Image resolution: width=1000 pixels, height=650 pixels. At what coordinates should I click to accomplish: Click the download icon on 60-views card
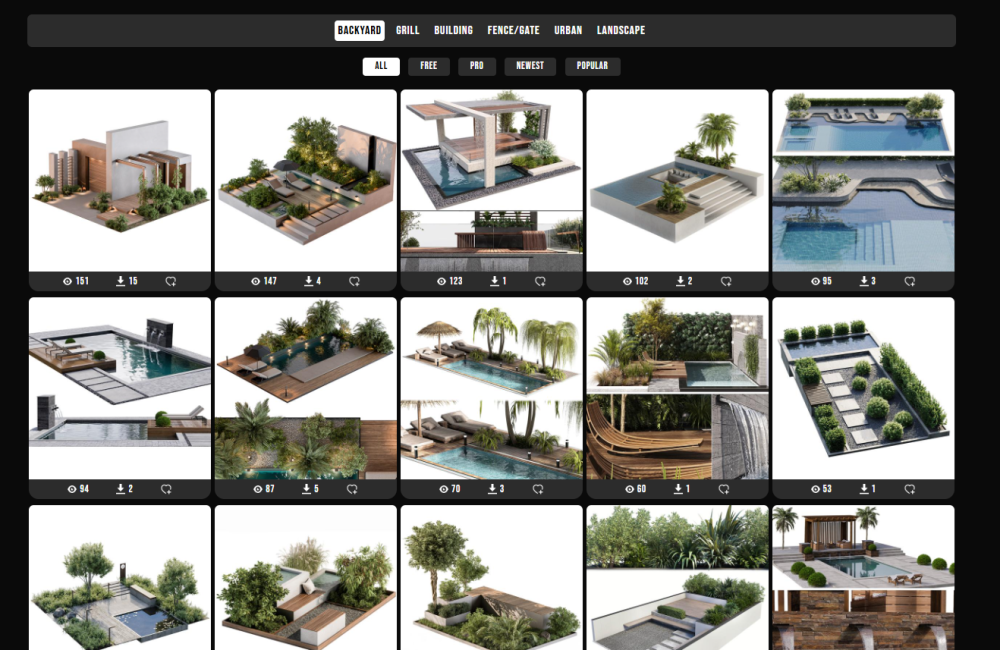678,489
